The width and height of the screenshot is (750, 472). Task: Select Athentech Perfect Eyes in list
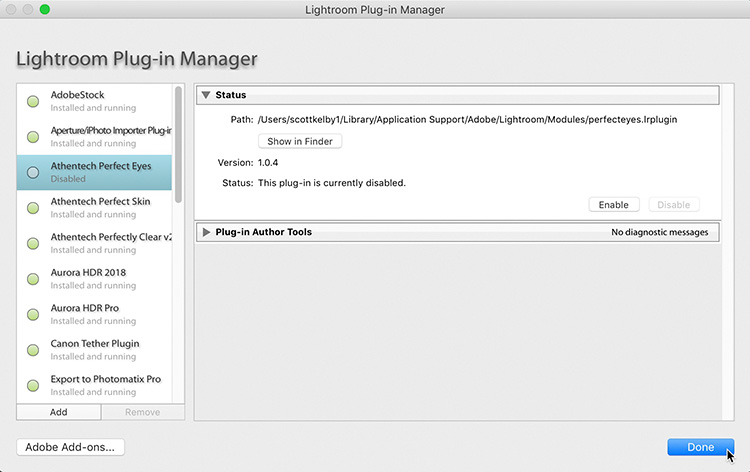point(94,172)
